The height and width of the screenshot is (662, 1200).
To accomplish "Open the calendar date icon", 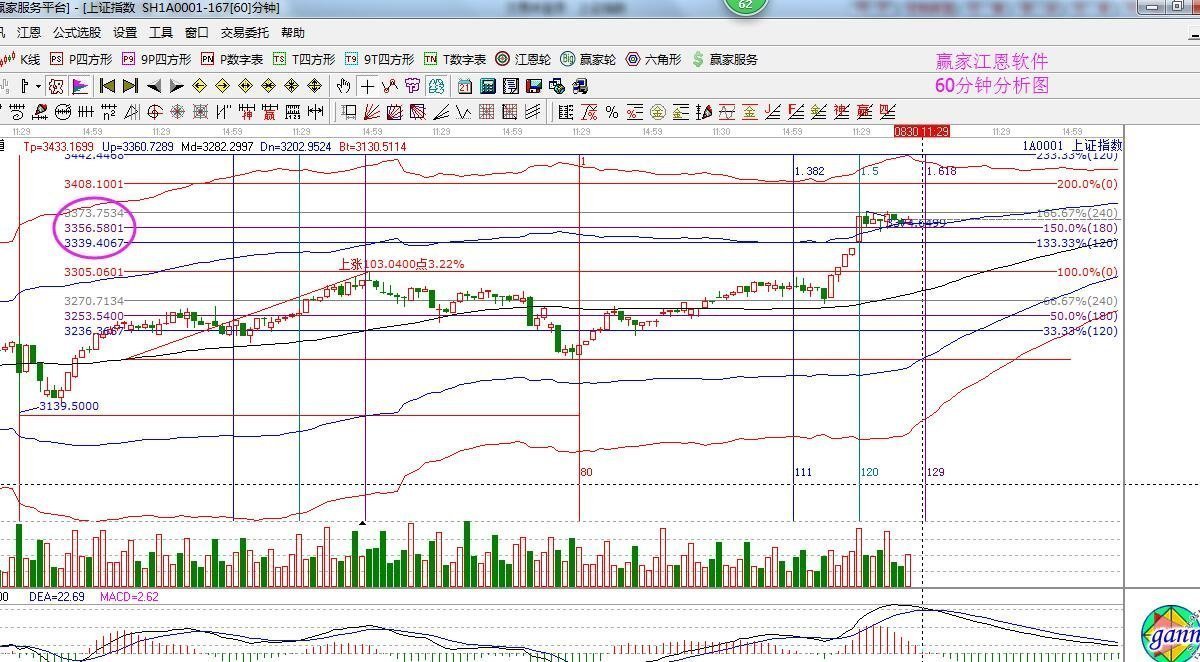I will coord(465,86).
